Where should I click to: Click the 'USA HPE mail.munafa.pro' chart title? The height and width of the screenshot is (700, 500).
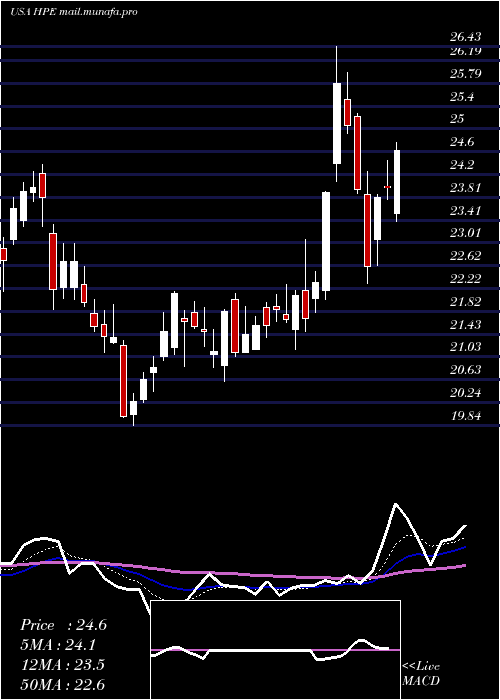point(73,12)
